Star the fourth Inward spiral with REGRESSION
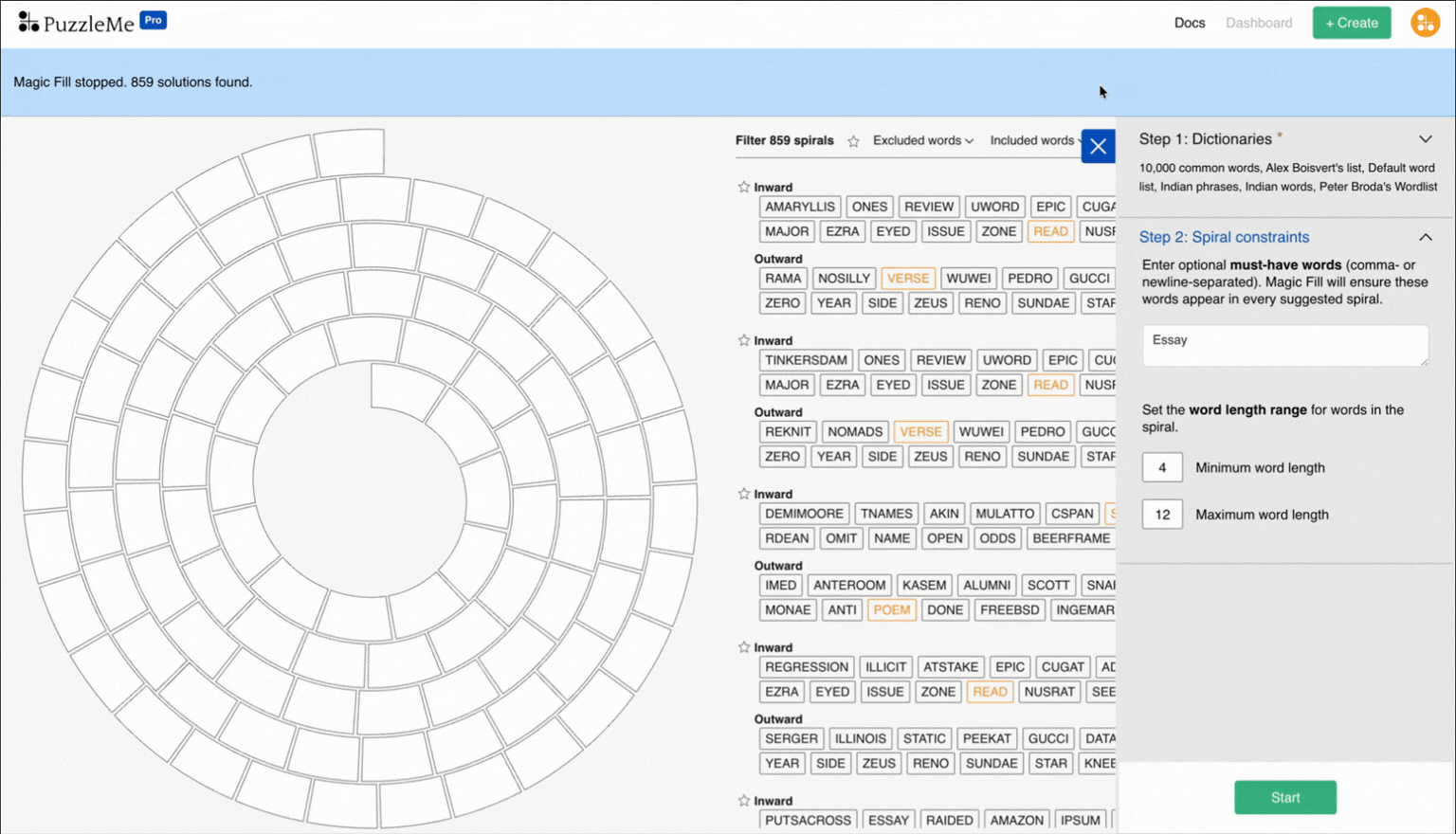The image size is (1456, 834). point(744,647)
